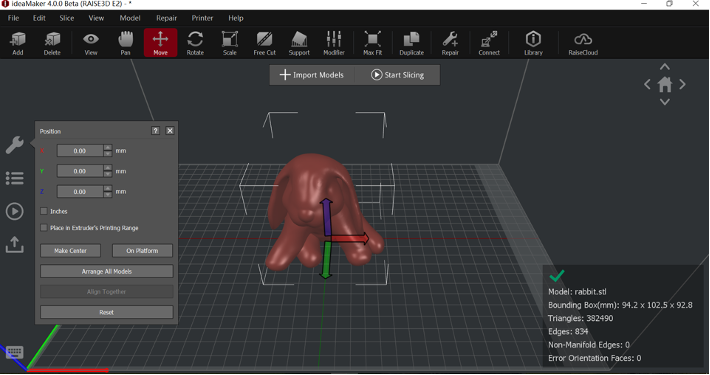Rotate view with left arrow
This screenshot has height=375, width=710.
pos(647,84)
